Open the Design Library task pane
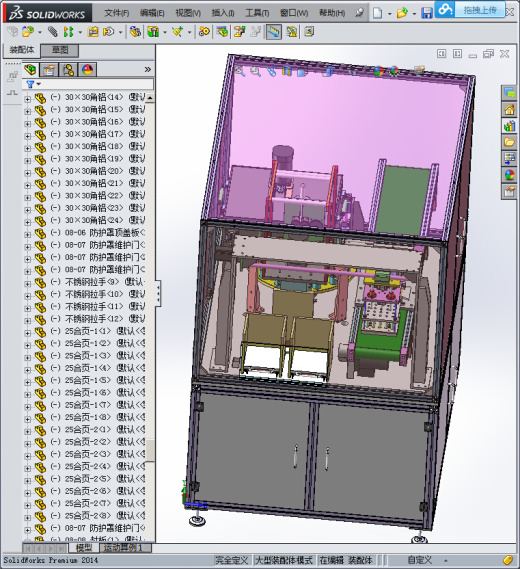Screen dimensions: 520x569 point(509,126)
